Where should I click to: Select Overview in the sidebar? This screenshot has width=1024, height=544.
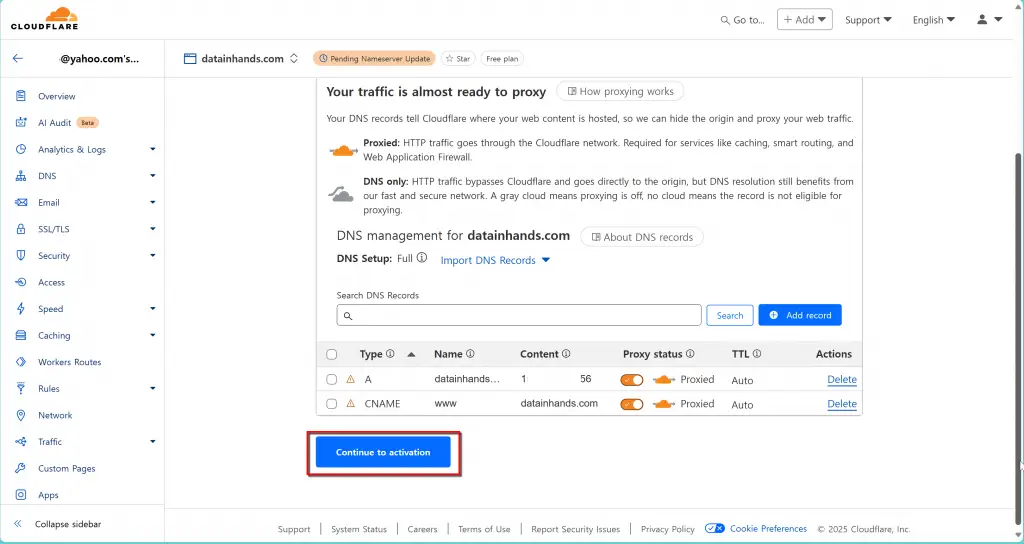click(56, 96)
